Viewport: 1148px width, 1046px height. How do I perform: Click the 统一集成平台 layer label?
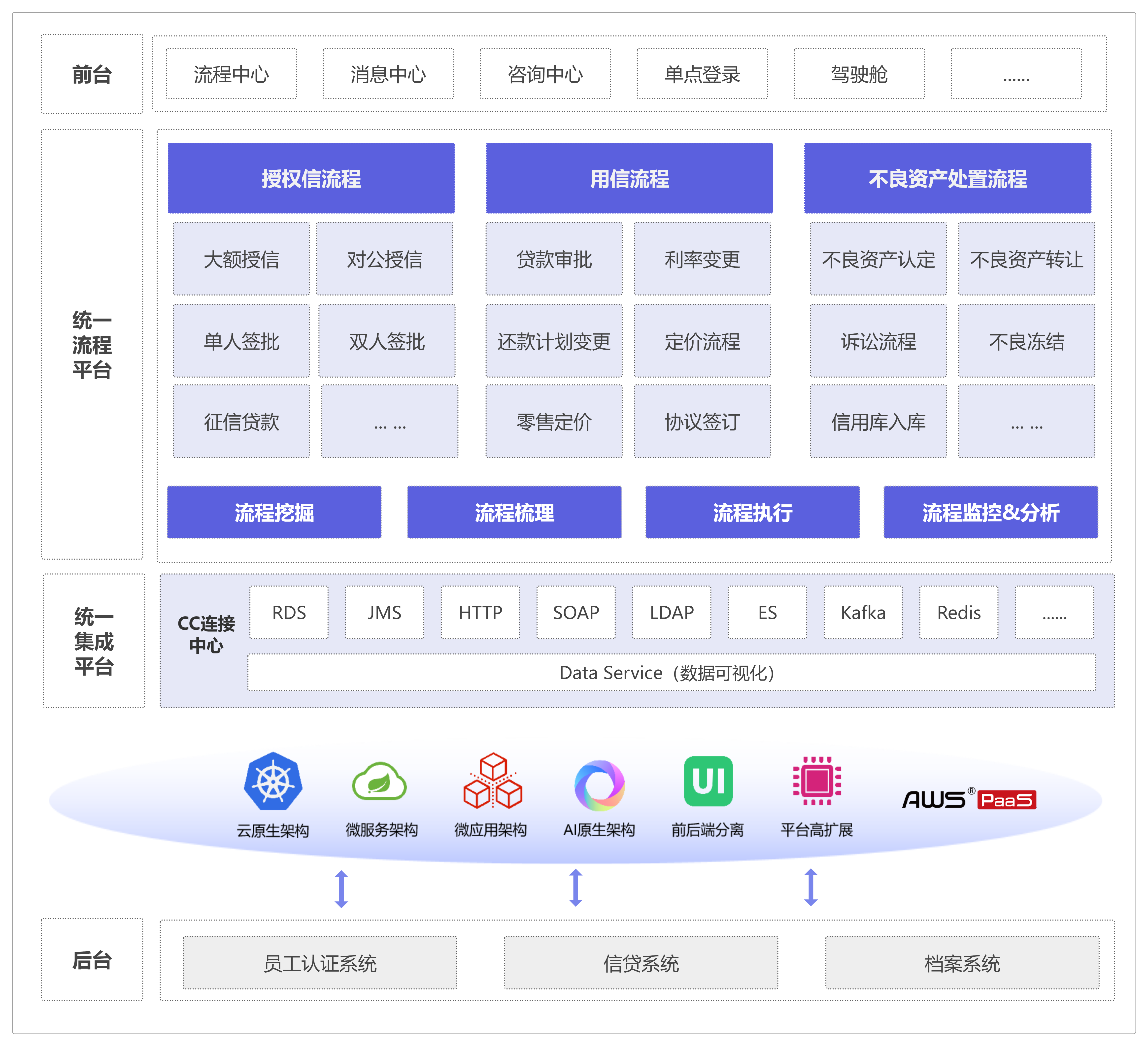(x=94, y=641)
